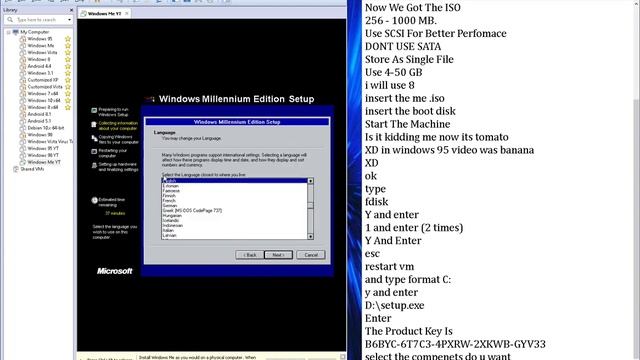Select the Customized Vista VM icon
640x360 pixels.
click(x=23, y=87)
